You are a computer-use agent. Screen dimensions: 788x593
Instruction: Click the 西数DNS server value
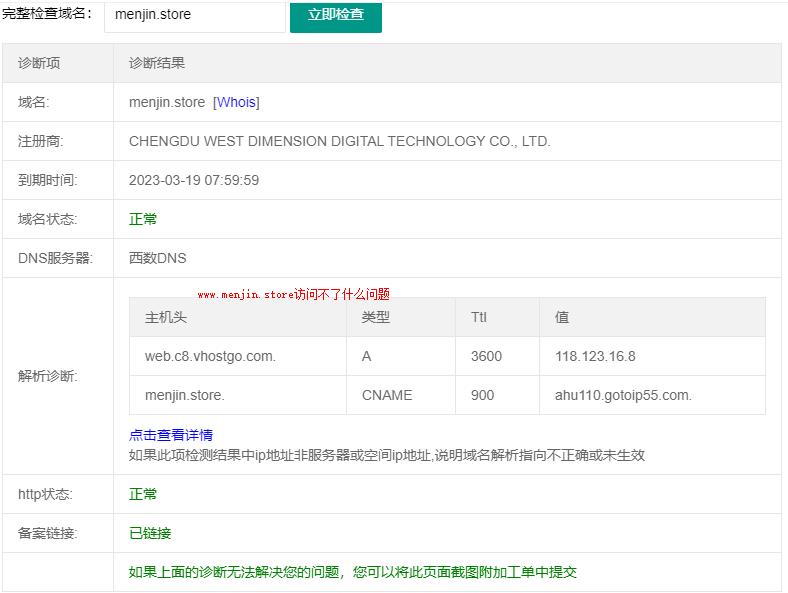pos(157,258)
